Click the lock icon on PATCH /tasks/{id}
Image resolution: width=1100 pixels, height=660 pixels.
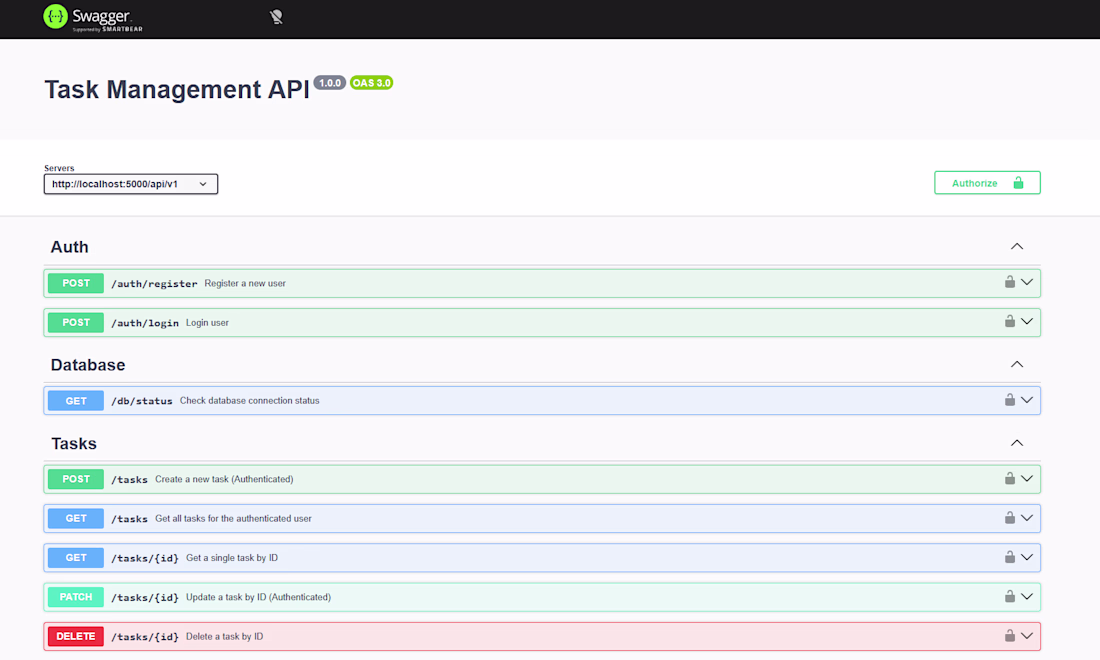coord(1010,596)
